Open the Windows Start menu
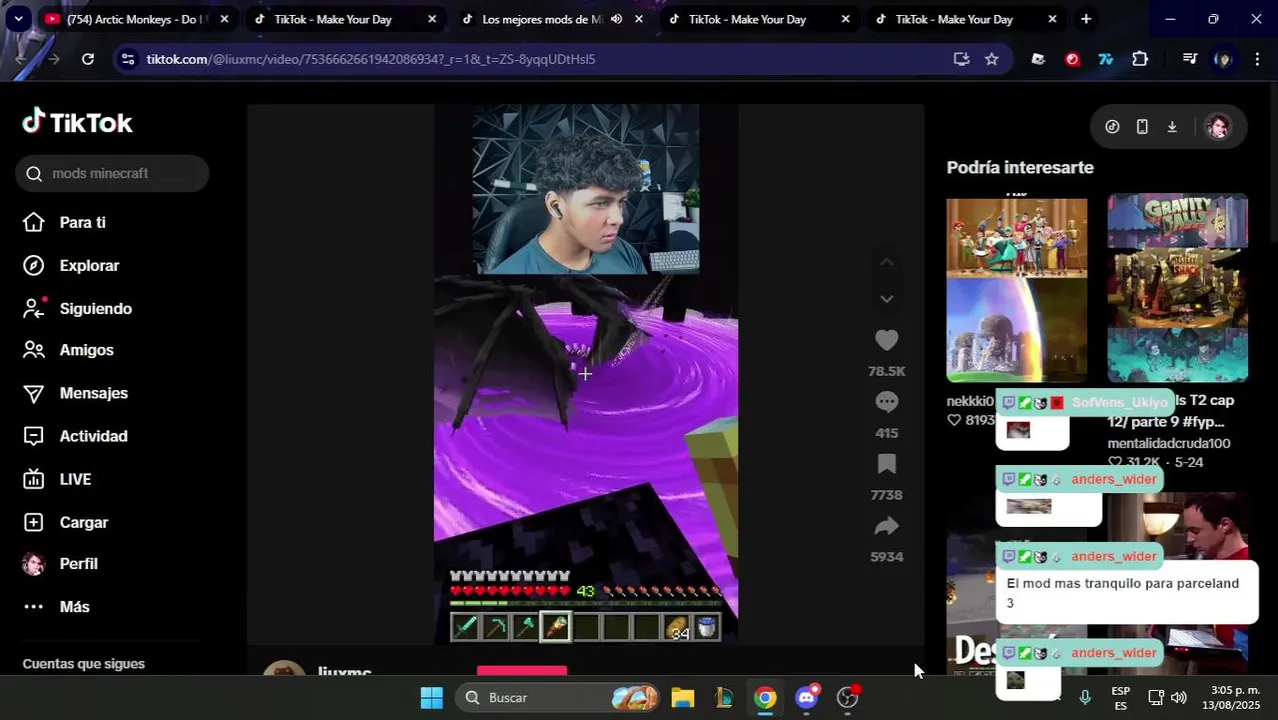Image resolution: width=1278 pixels, height=720 pixels. 432,697
